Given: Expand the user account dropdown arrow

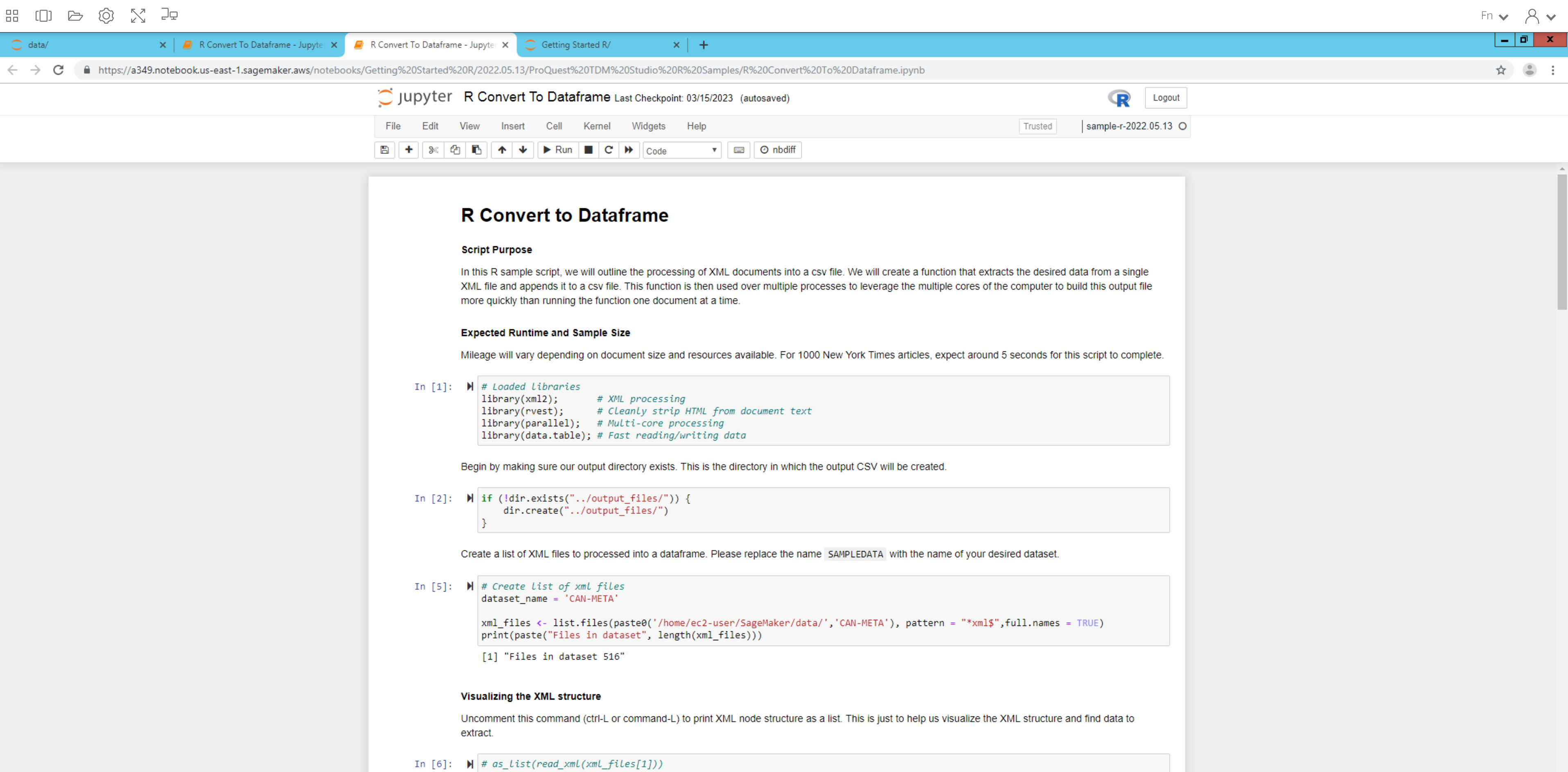Looking at the screenshot, I should pyautogui.click(x=1550, y=16).
